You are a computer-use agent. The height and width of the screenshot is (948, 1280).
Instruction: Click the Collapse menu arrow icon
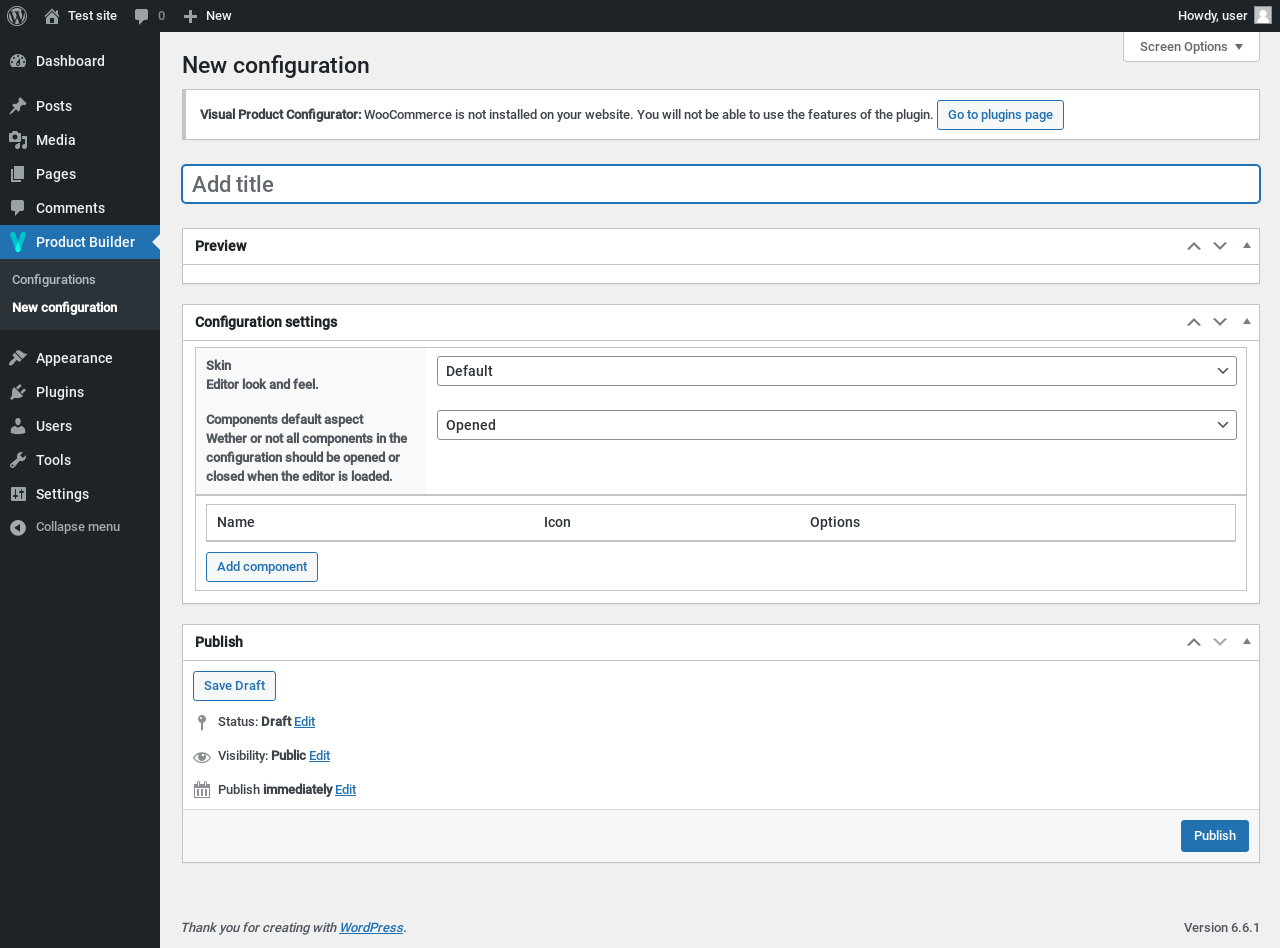click(x=18, y=527)
